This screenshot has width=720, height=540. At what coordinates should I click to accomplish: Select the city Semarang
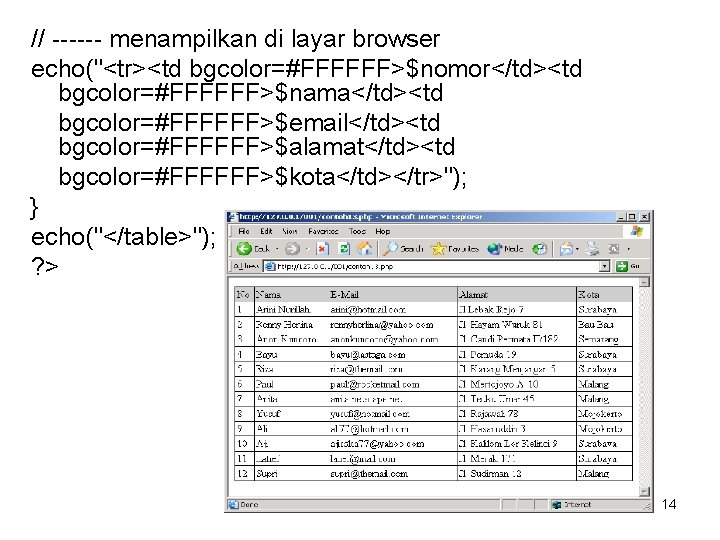tap(598, 339)
